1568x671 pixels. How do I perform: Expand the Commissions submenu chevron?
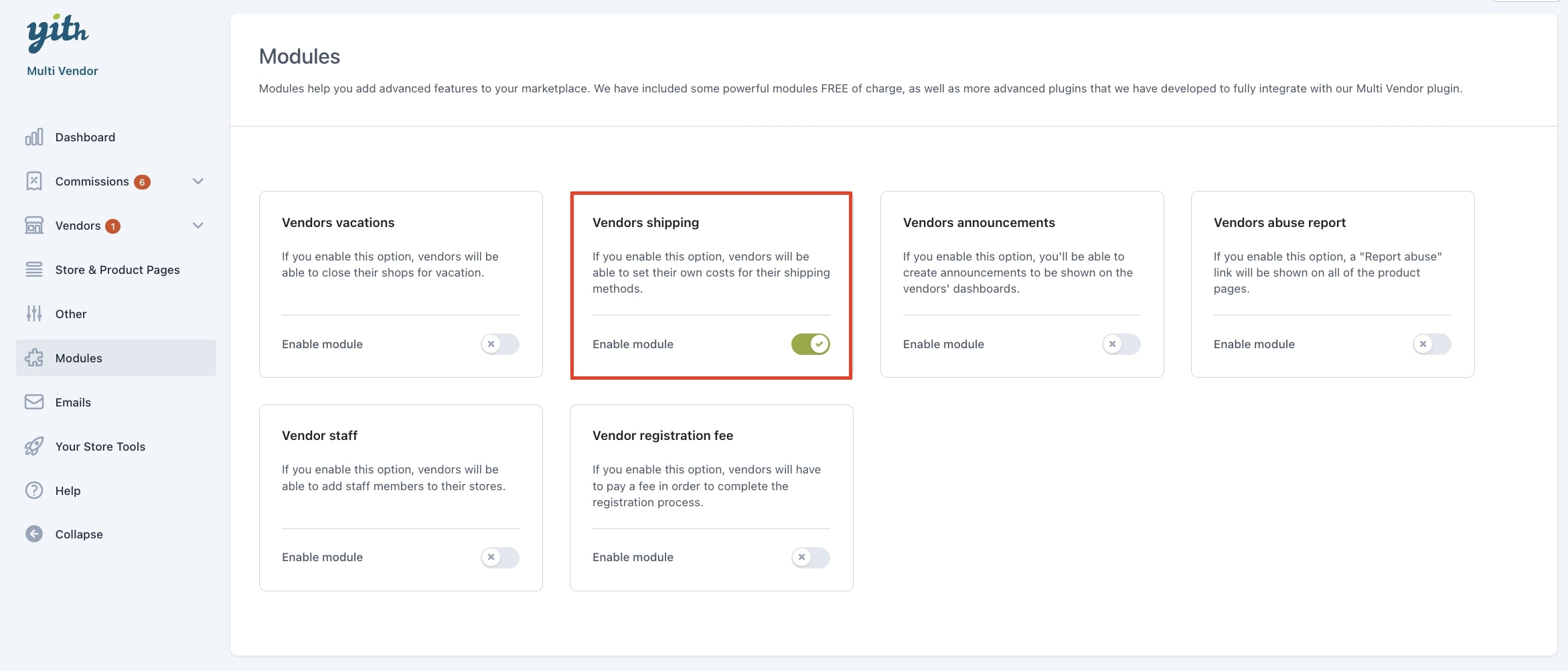(x=198, y=181)
